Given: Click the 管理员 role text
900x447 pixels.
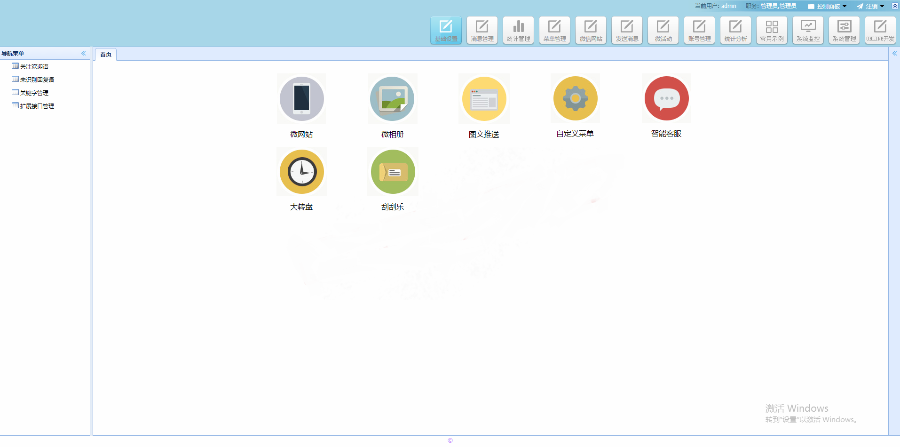Looking at the screenshot, I should coord(778,6).
